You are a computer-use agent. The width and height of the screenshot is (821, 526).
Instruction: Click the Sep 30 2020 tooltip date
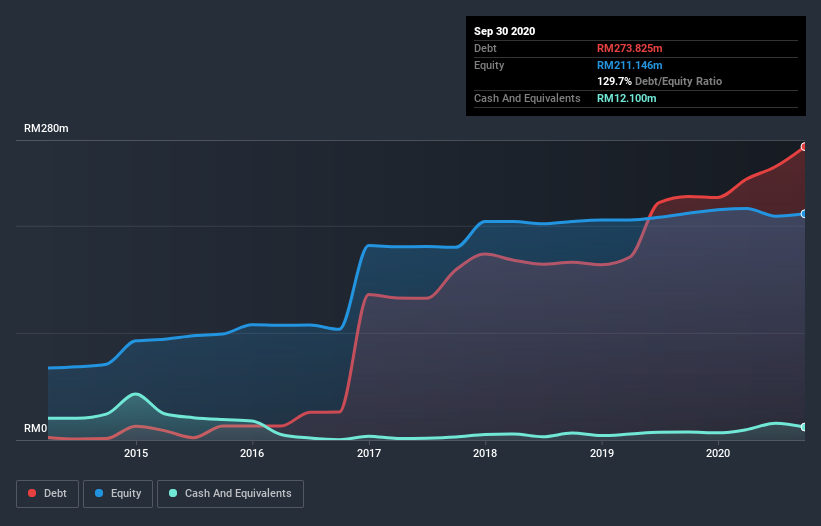[504, 31]
